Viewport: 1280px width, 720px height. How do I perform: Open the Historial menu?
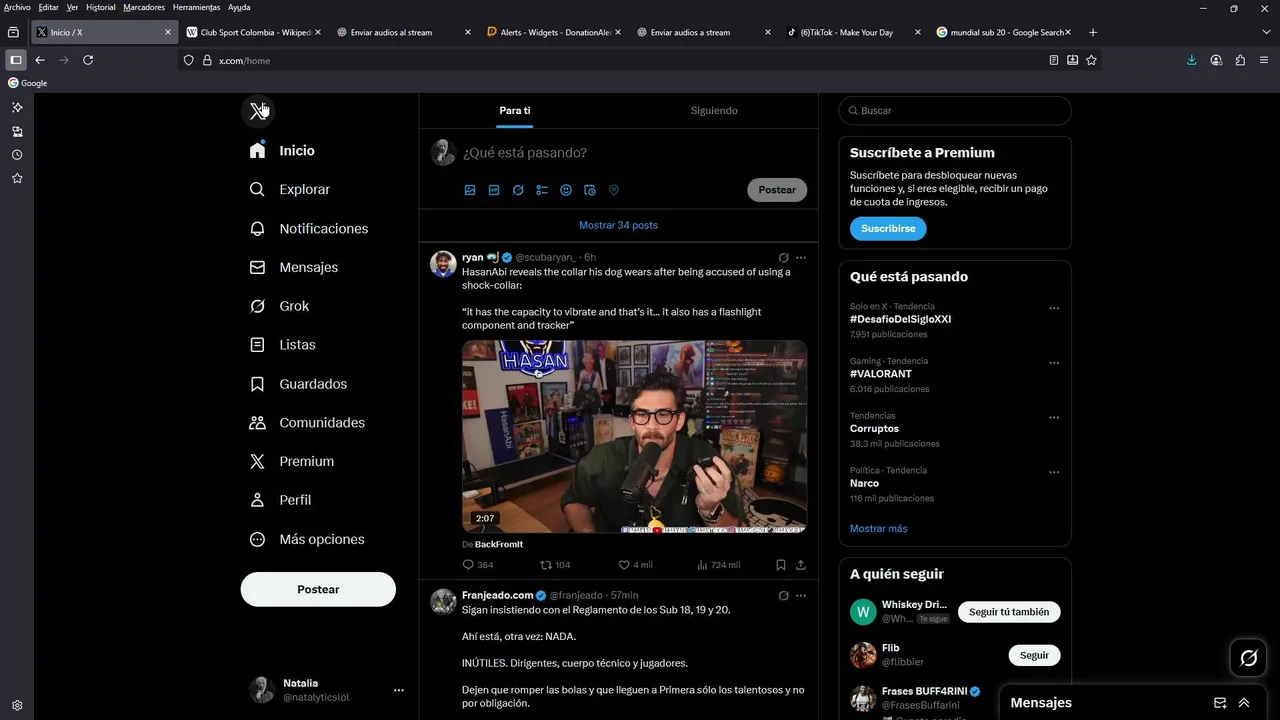click(100, 7)
